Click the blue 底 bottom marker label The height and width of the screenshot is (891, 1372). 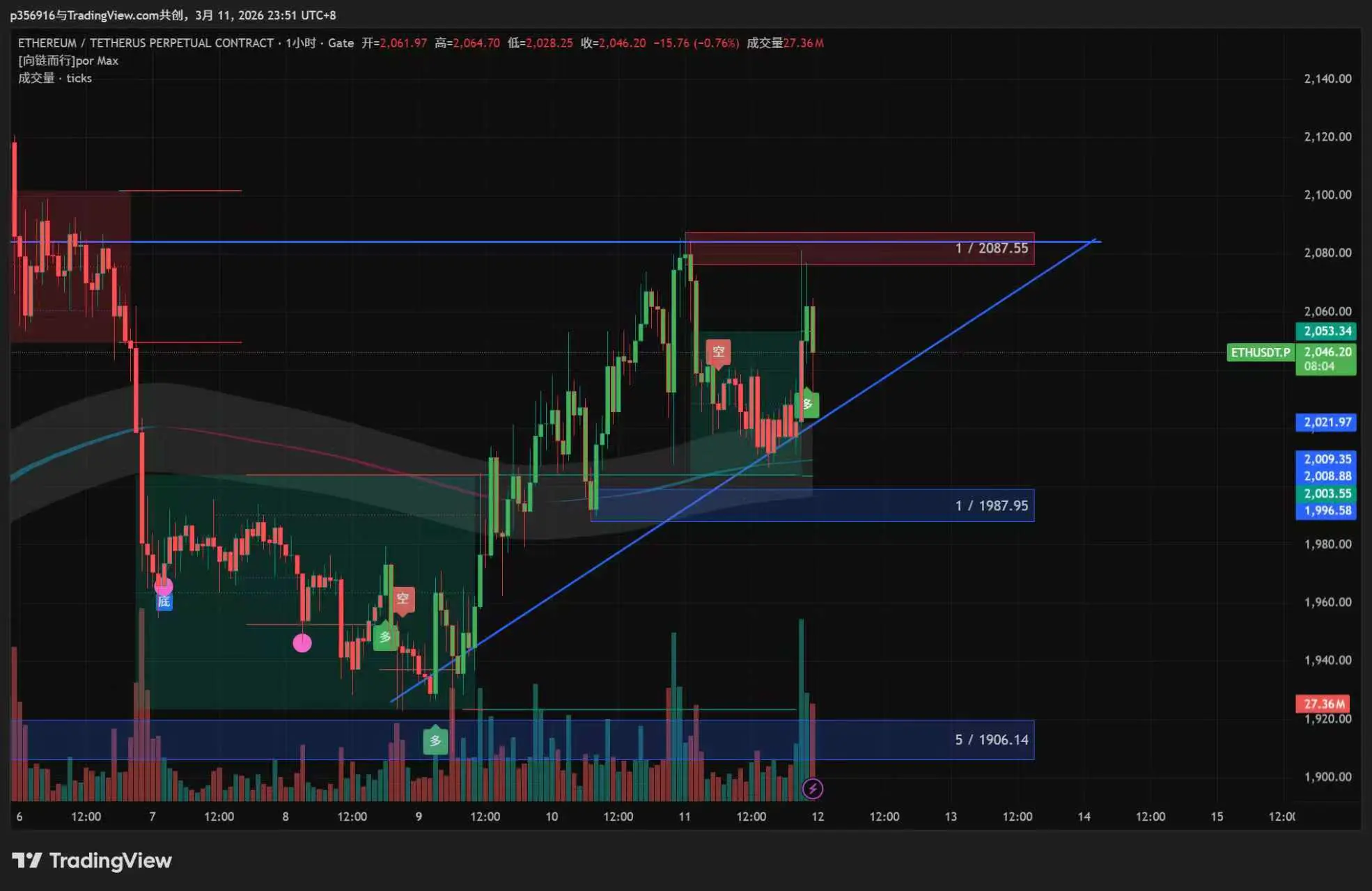click(164, 602)
